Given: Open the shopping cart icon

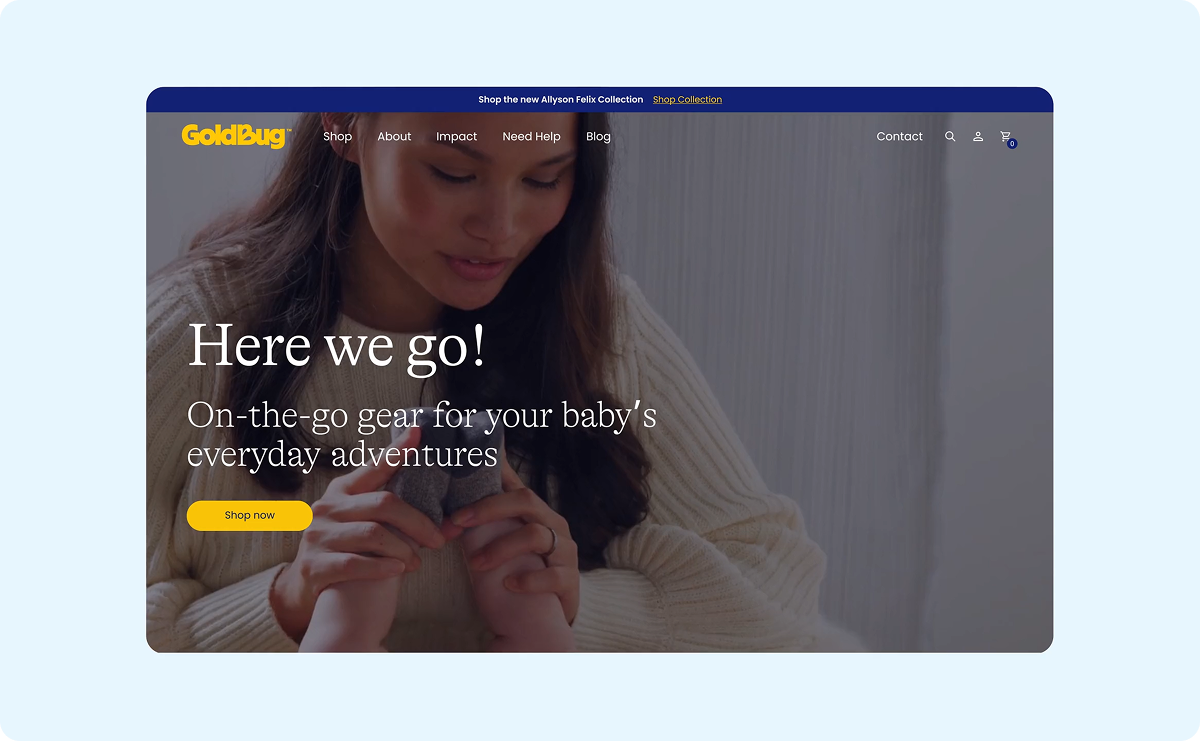Looking at the screenshot, I should [x=1006, y=136].
